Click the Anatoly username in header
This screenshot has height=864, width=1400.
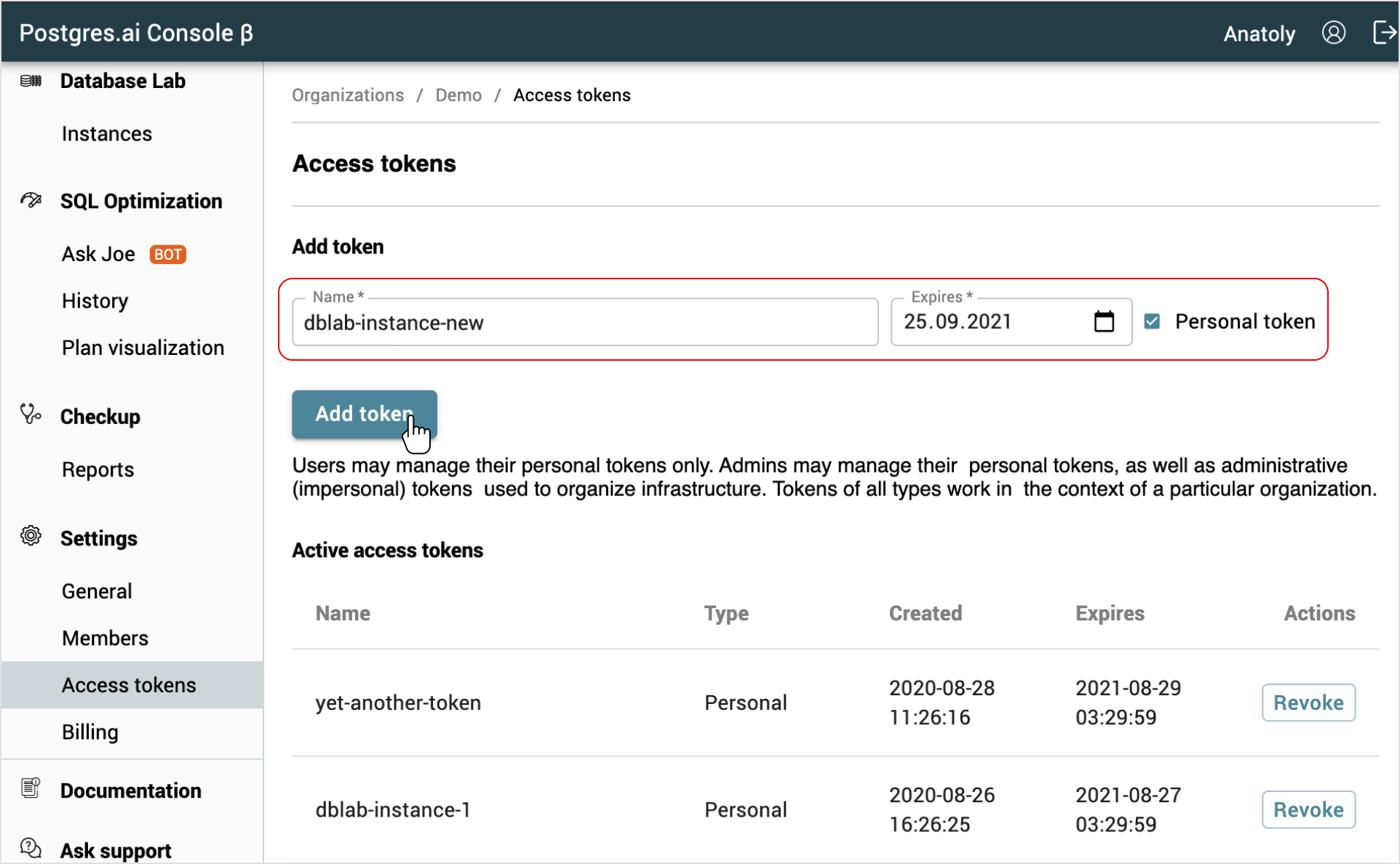(1259, 33)
